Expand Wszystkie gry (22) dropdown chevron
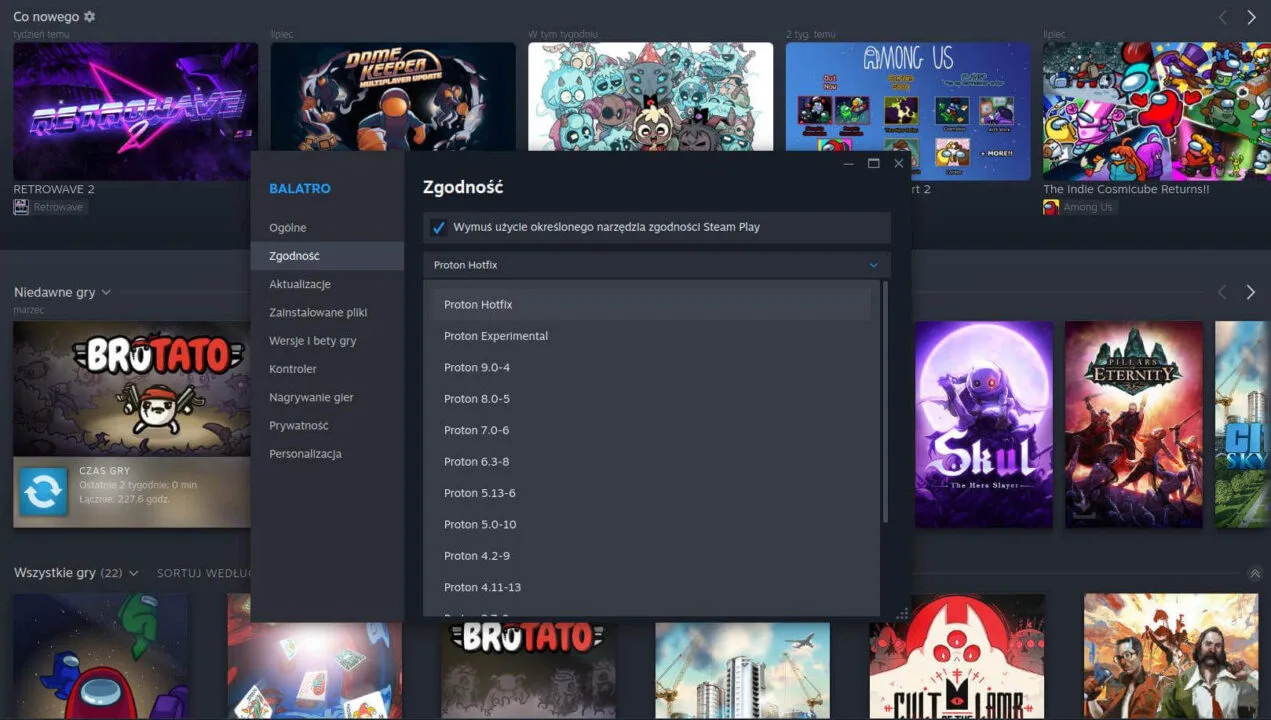1271x720 pixels. (x=134, y=573)
